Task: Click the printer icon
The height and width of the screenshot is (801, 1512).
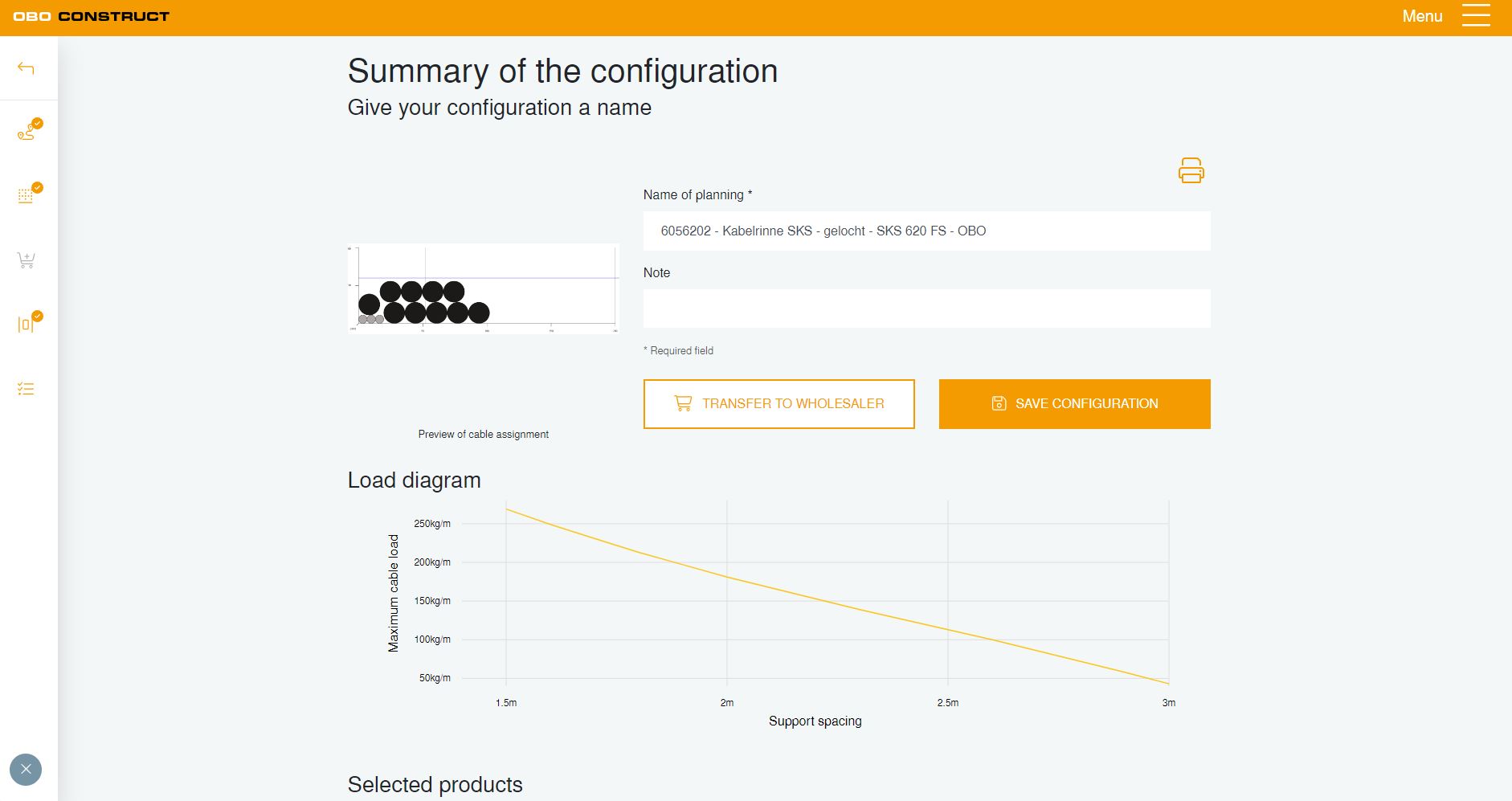Action: 1191,170
